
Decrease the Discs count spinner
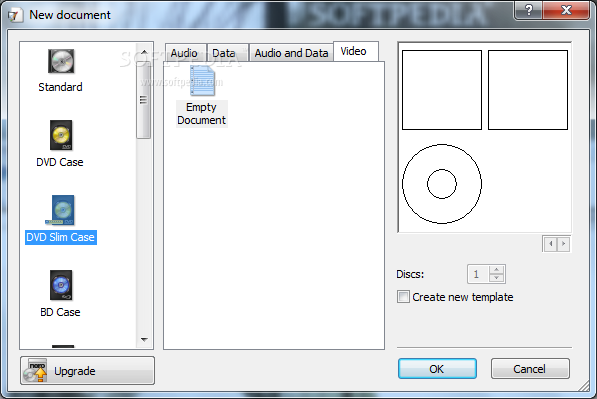point(496,278)
